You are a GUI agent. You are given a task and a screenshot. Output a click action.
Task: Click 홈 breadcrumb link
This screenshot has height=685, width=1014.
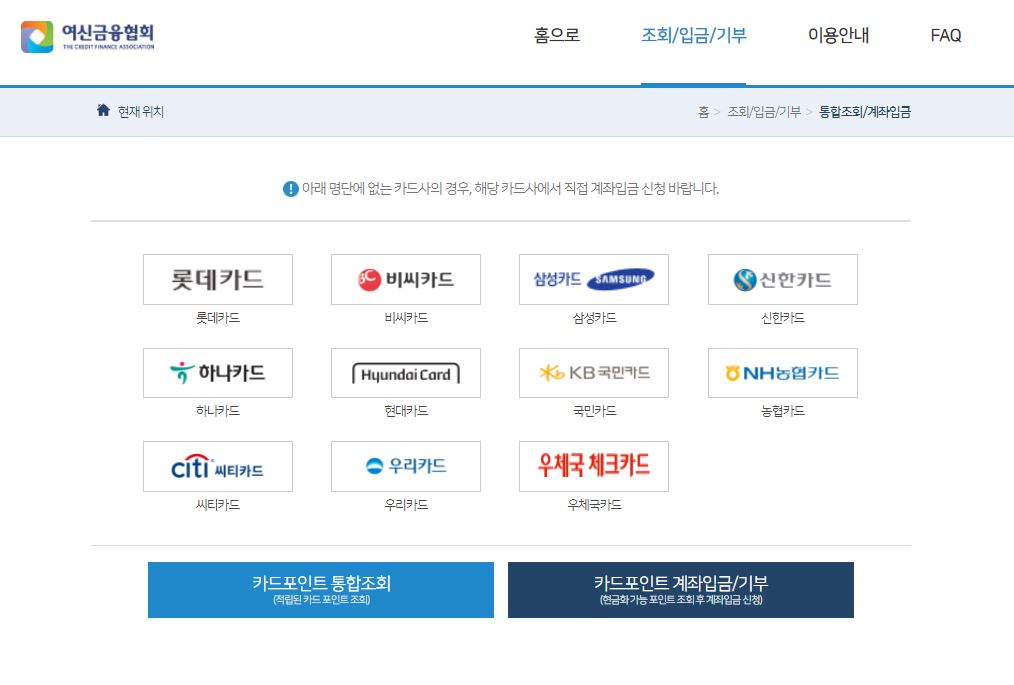pyautogui.click(x=703, y=112)
